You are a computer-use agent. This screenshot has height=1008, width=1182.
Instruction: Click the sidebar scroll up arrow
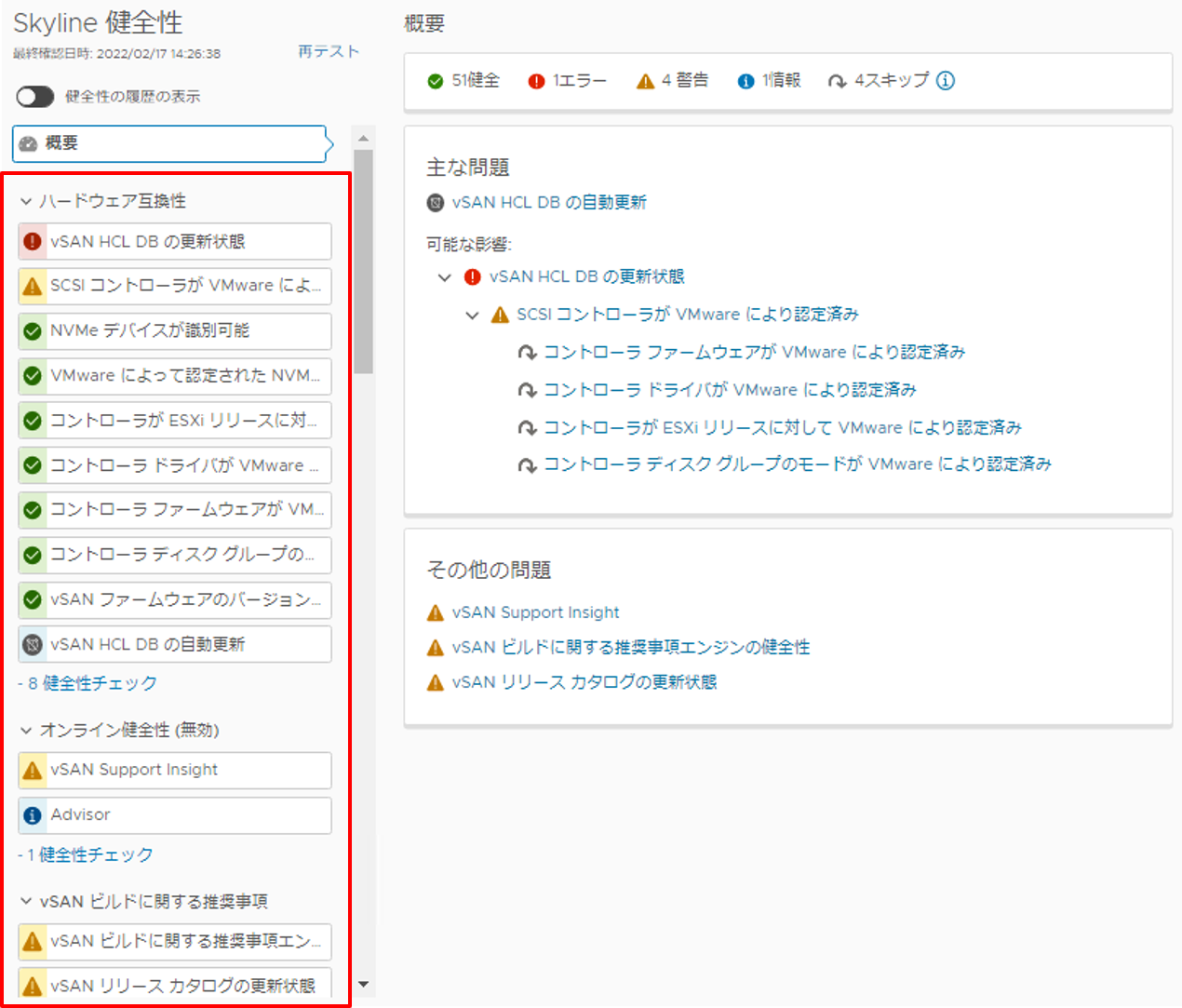[x=363, y=138]
